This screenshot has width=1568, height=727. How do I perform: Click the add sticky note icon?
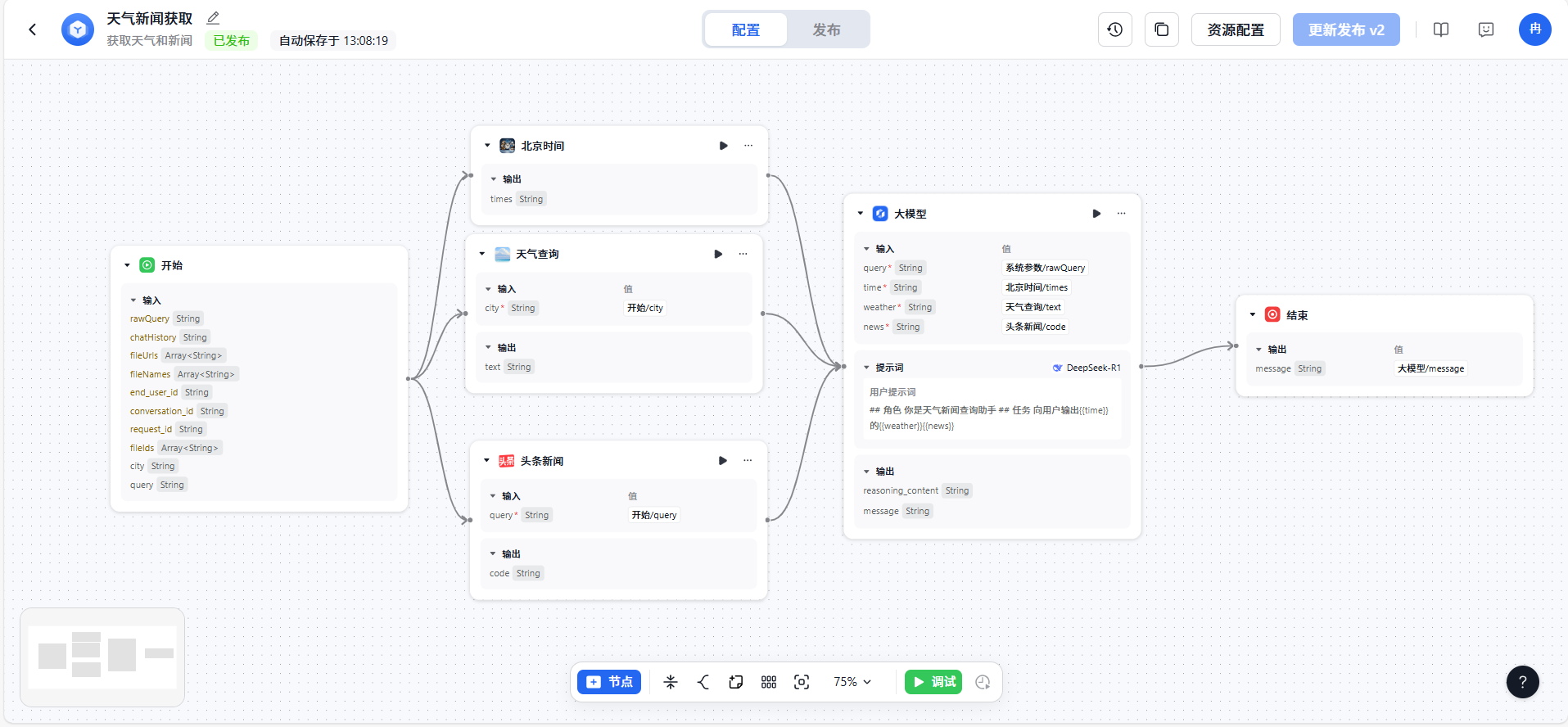735,682
